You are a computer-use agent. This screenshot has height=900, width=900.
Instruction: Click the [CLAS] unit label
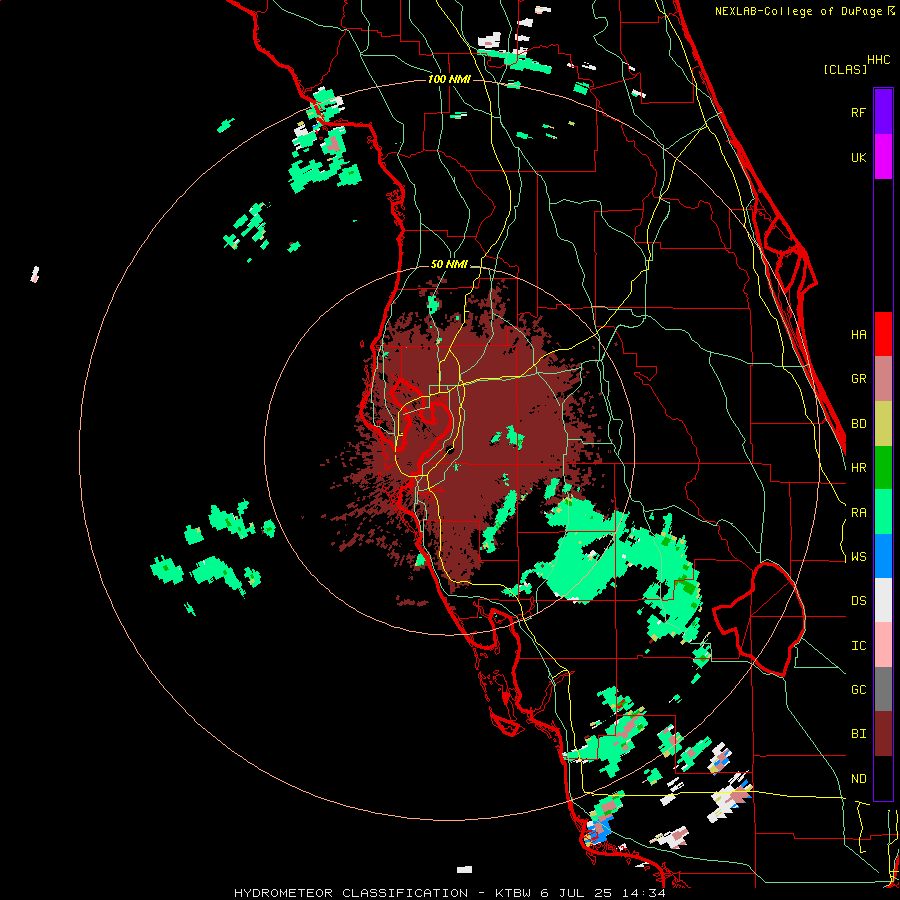845,69
